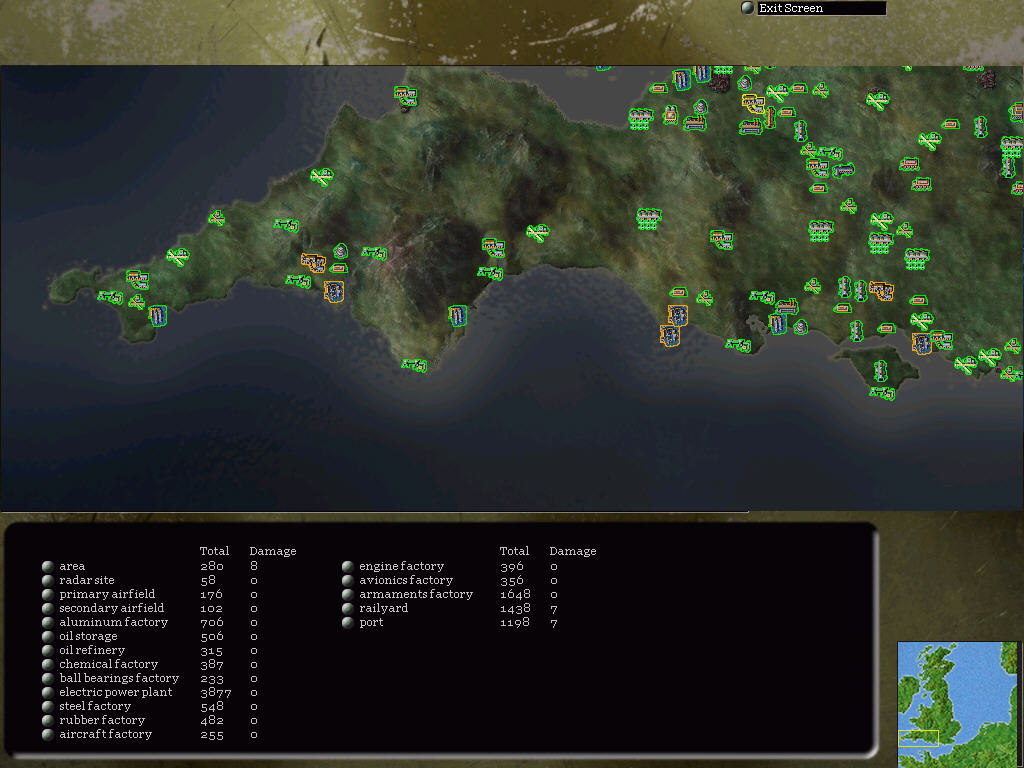The image size is (1024, 768).
Task: Toggle the engine factory filter ball
Action: (347, 566)
